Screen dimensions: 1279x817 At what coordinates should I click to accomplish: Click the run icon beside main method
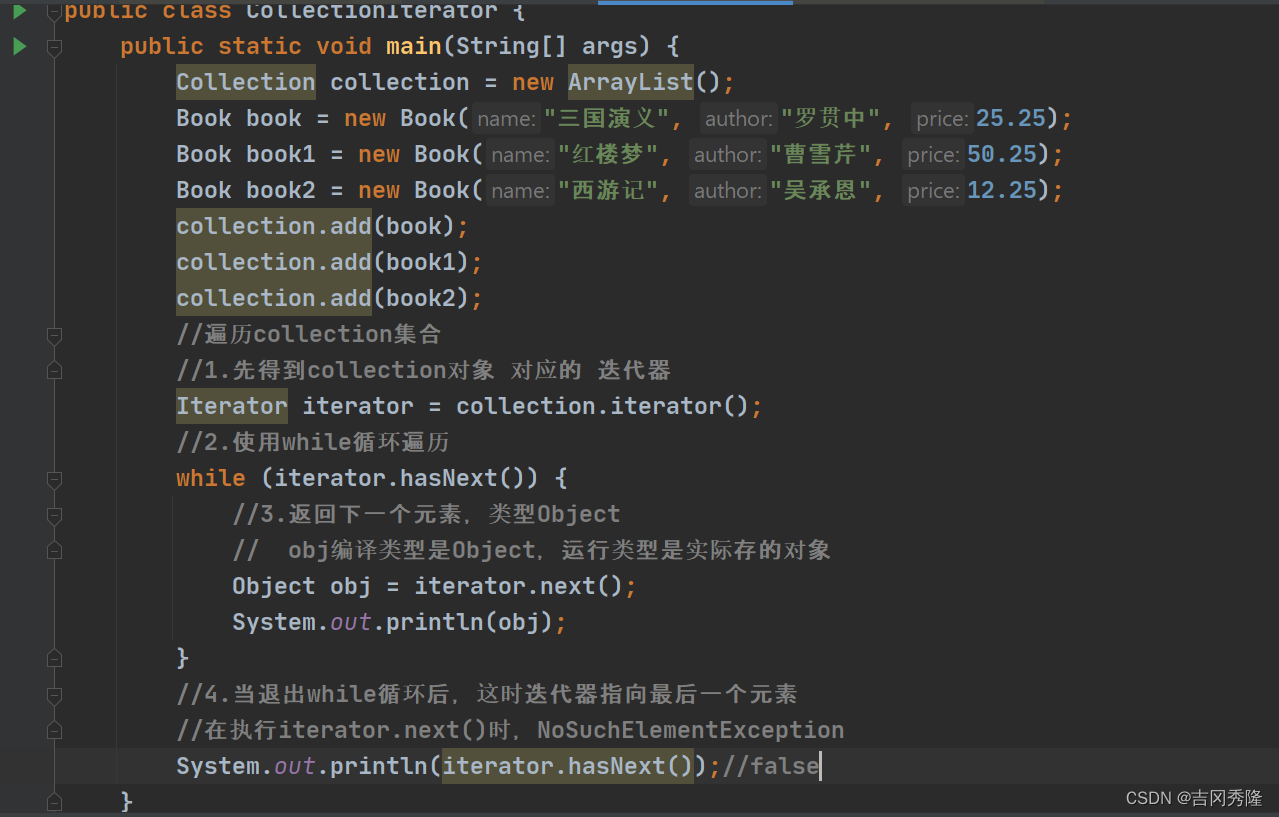[x=19, y=46]
